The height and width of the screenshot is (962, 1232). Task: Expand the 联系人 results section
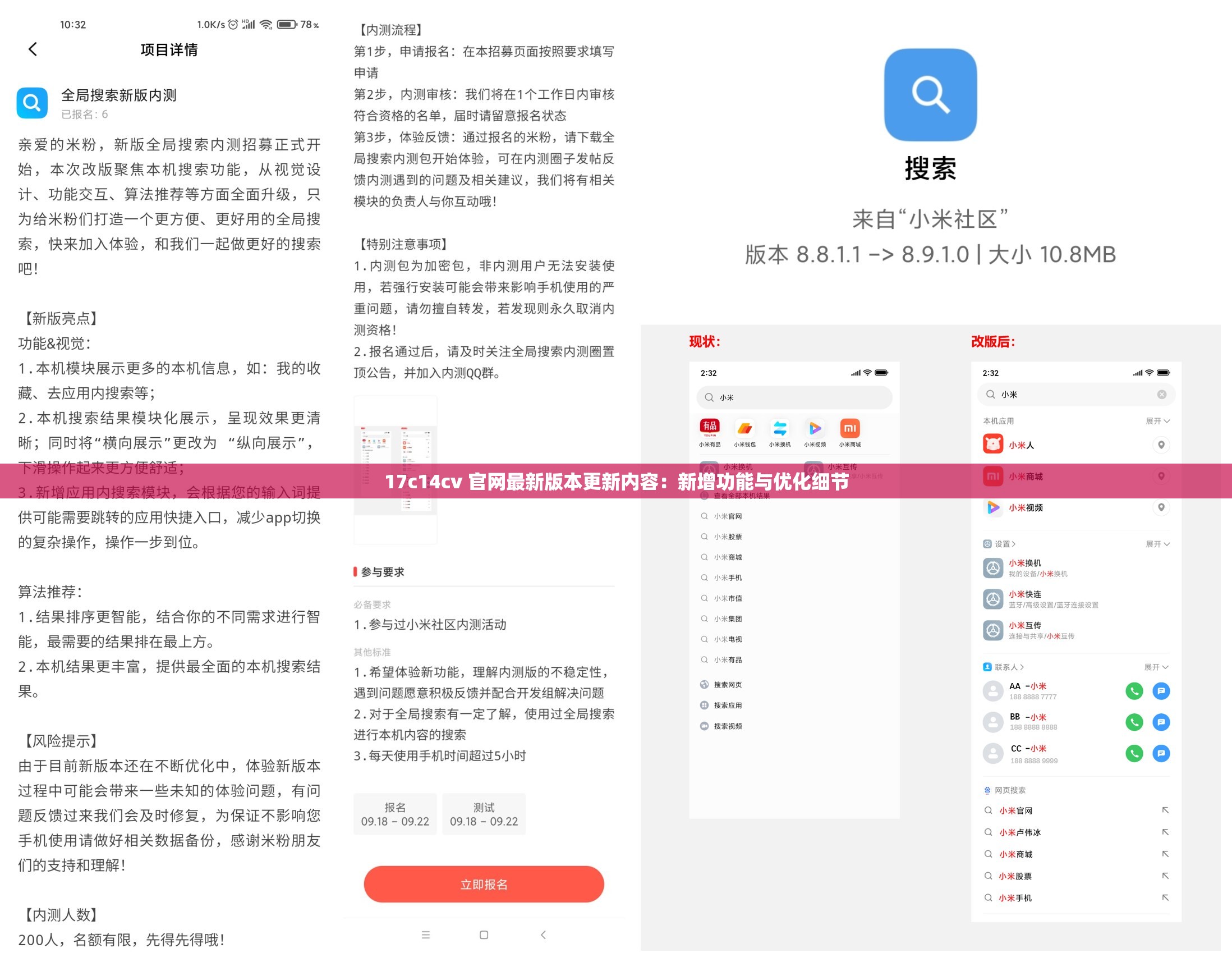(x=1156, y=667)
